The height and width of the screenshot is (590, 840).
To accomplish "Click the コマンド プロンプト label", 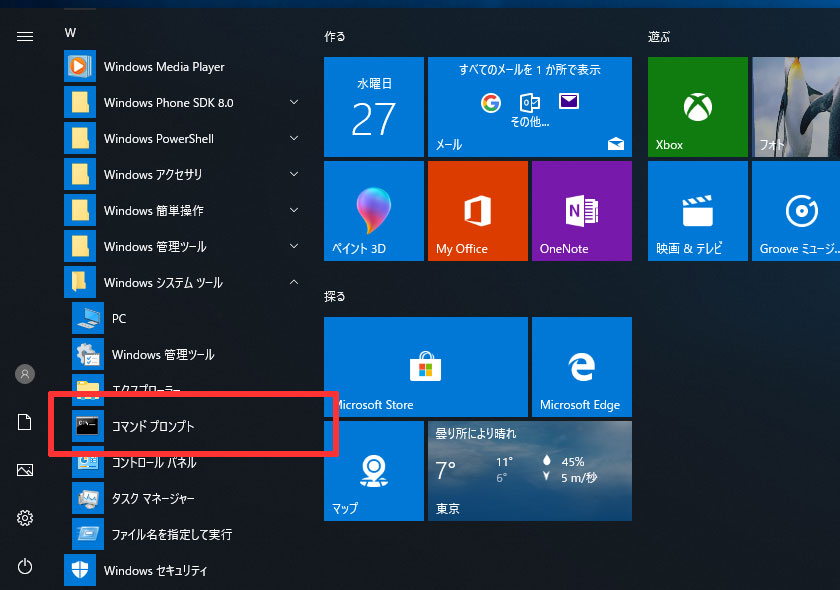I will (x=153, y=427).
